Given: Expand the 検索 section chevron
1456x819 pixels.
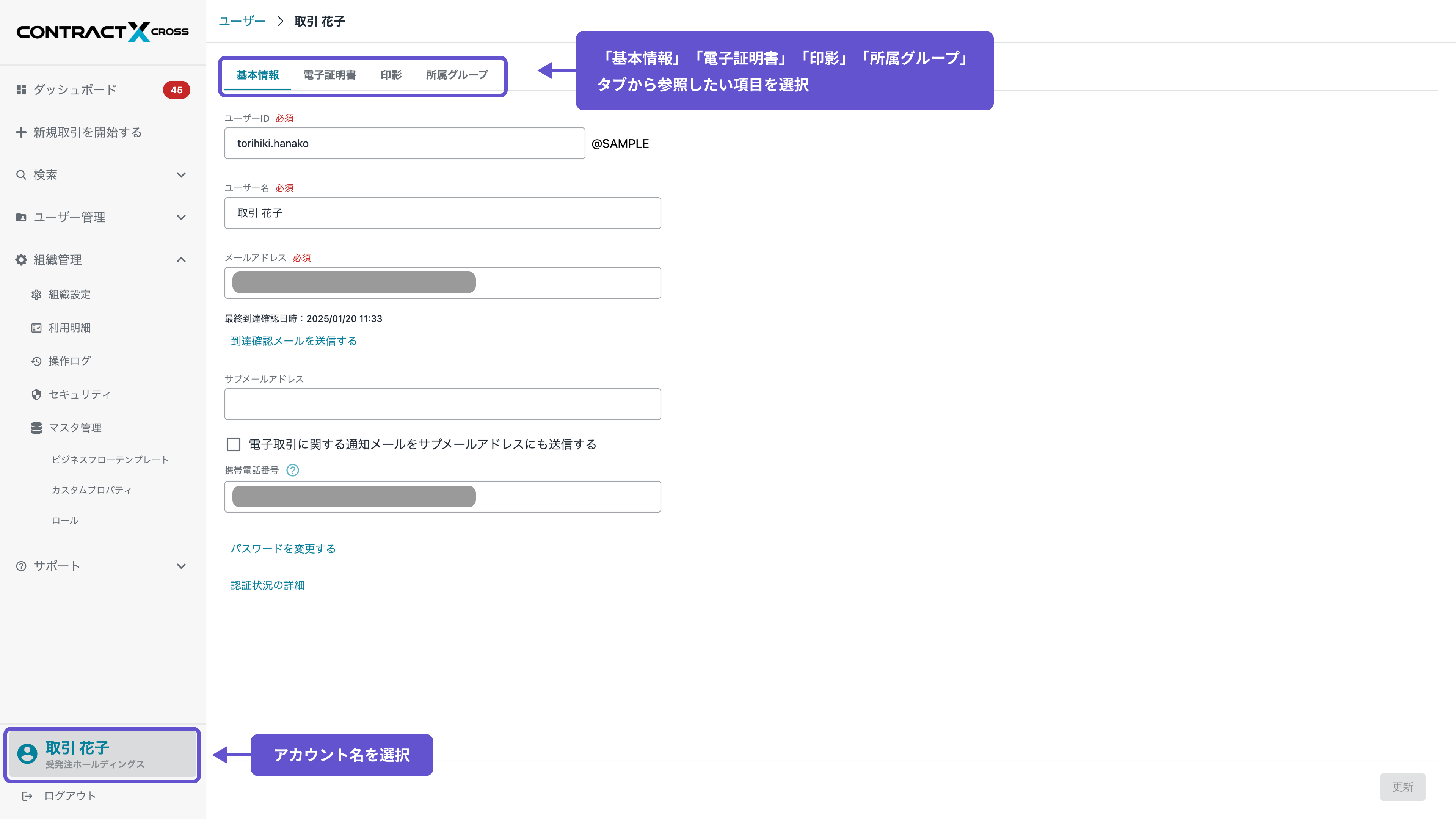Looking at the screenshot, I should tap(181, 174).
